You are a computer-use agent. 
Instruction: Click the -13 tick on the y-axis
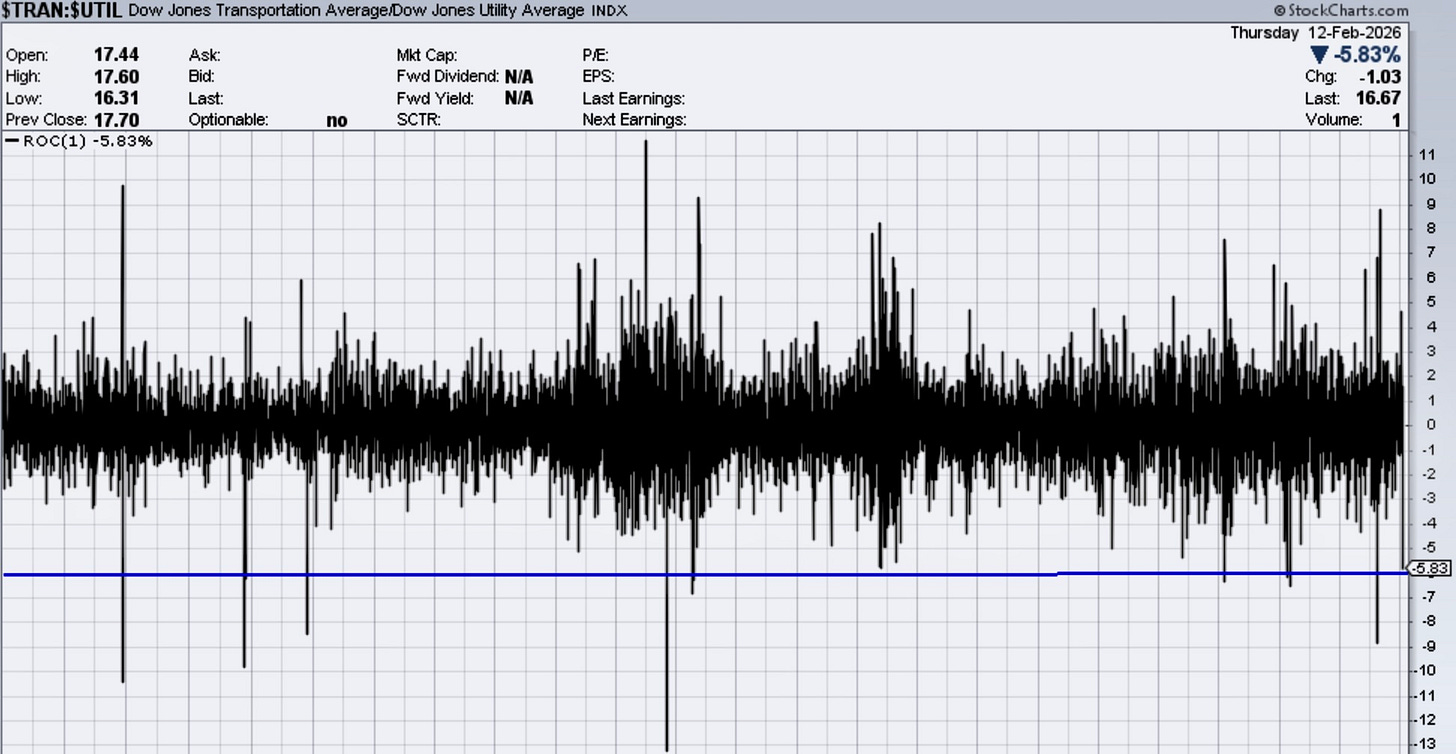point(1425,744)
